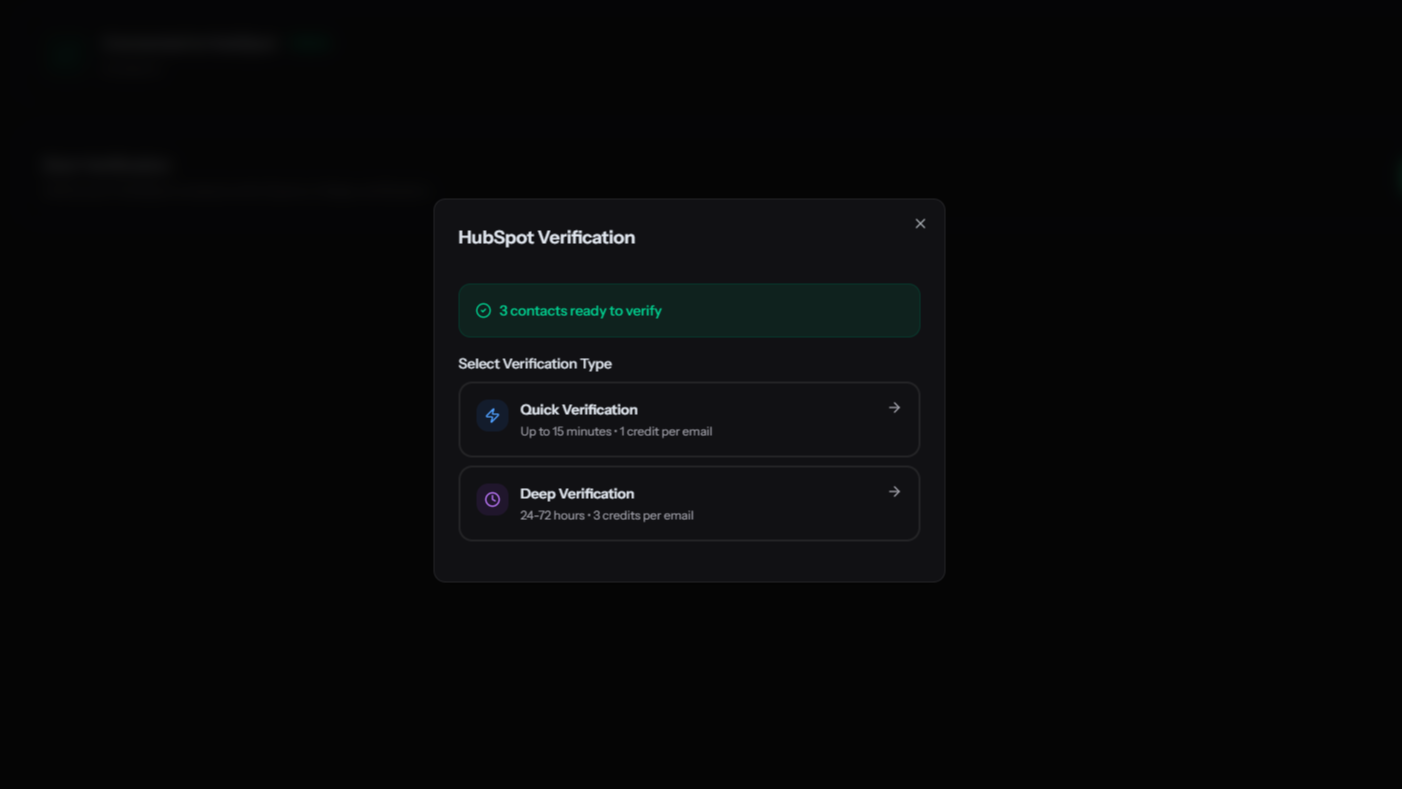Screen dimensions: 1403x789
Task: Choose the Deep Verification option
Action: click(689, 504)
